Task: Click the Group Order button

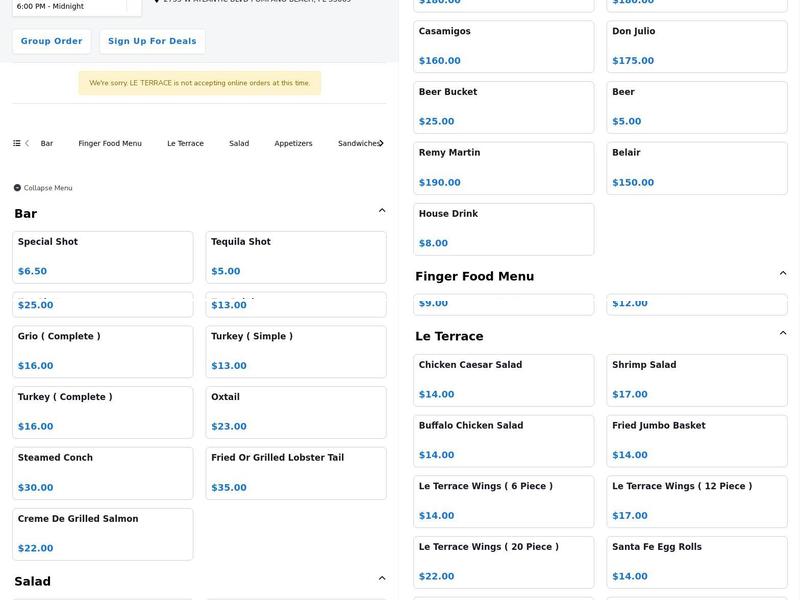Action: pyautogui.click(x=51, y=42)
